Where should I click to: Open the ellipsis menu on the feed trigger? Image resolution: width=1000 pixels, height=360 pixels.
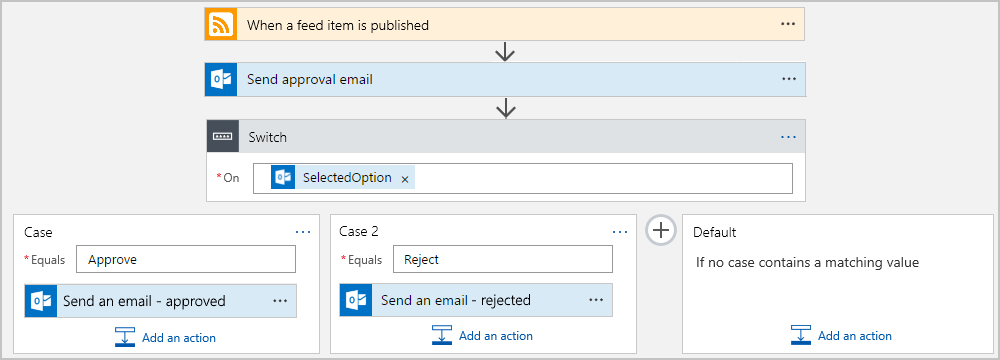(788, 24)
